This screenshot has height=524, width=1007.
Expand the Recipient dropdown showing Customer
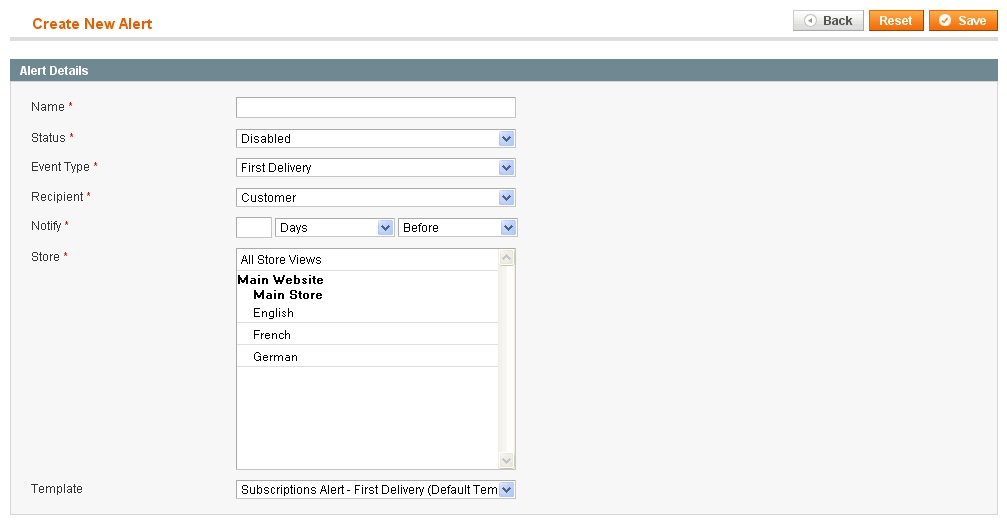[x=376, y=198]
